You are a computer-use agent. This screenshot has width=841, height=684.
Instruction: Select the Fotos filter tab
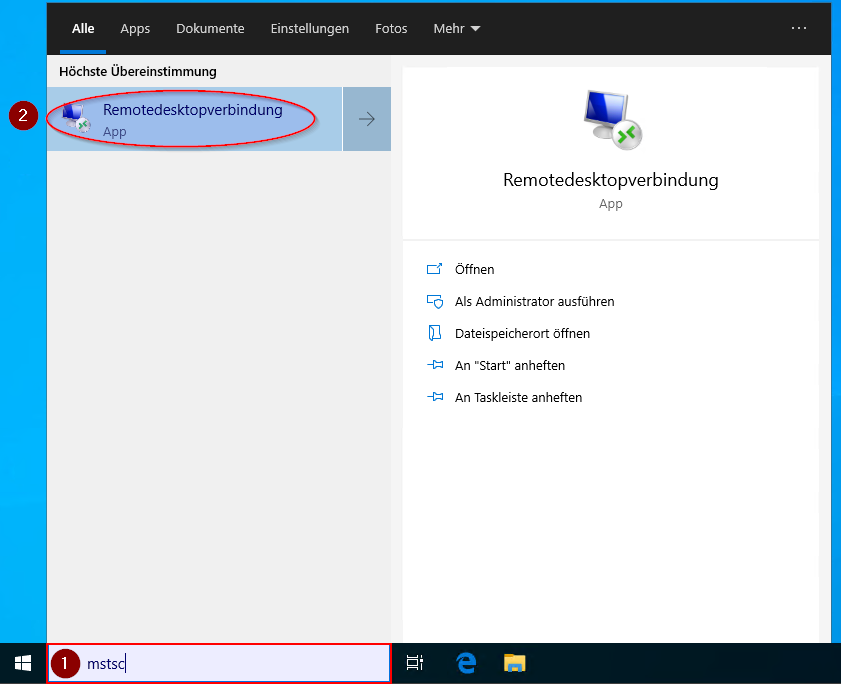[x=391, y=29]
